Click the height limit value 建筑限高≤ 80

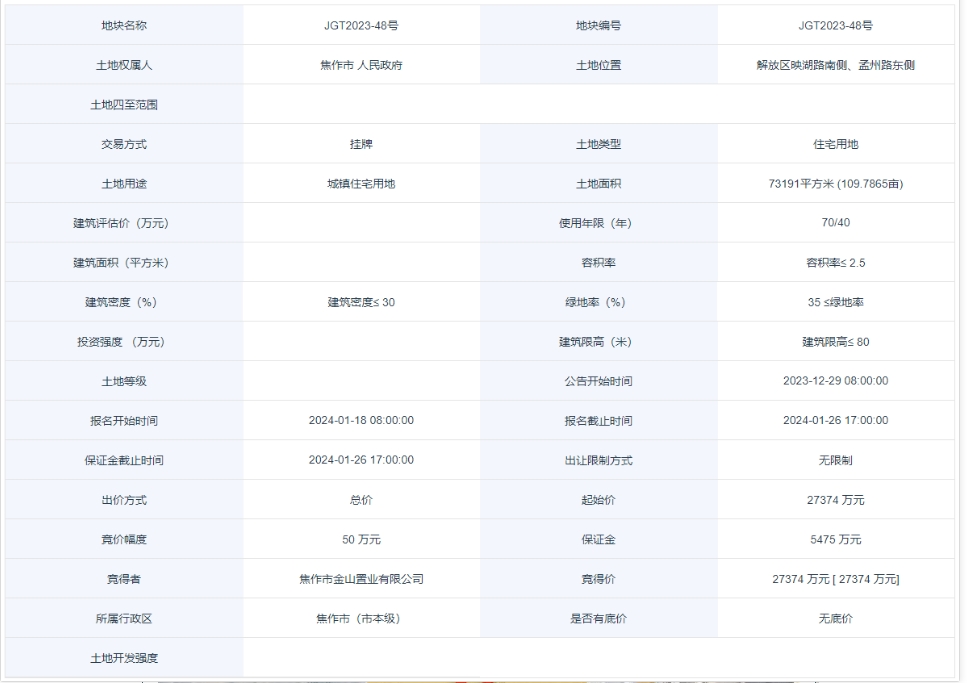point(835,342)
